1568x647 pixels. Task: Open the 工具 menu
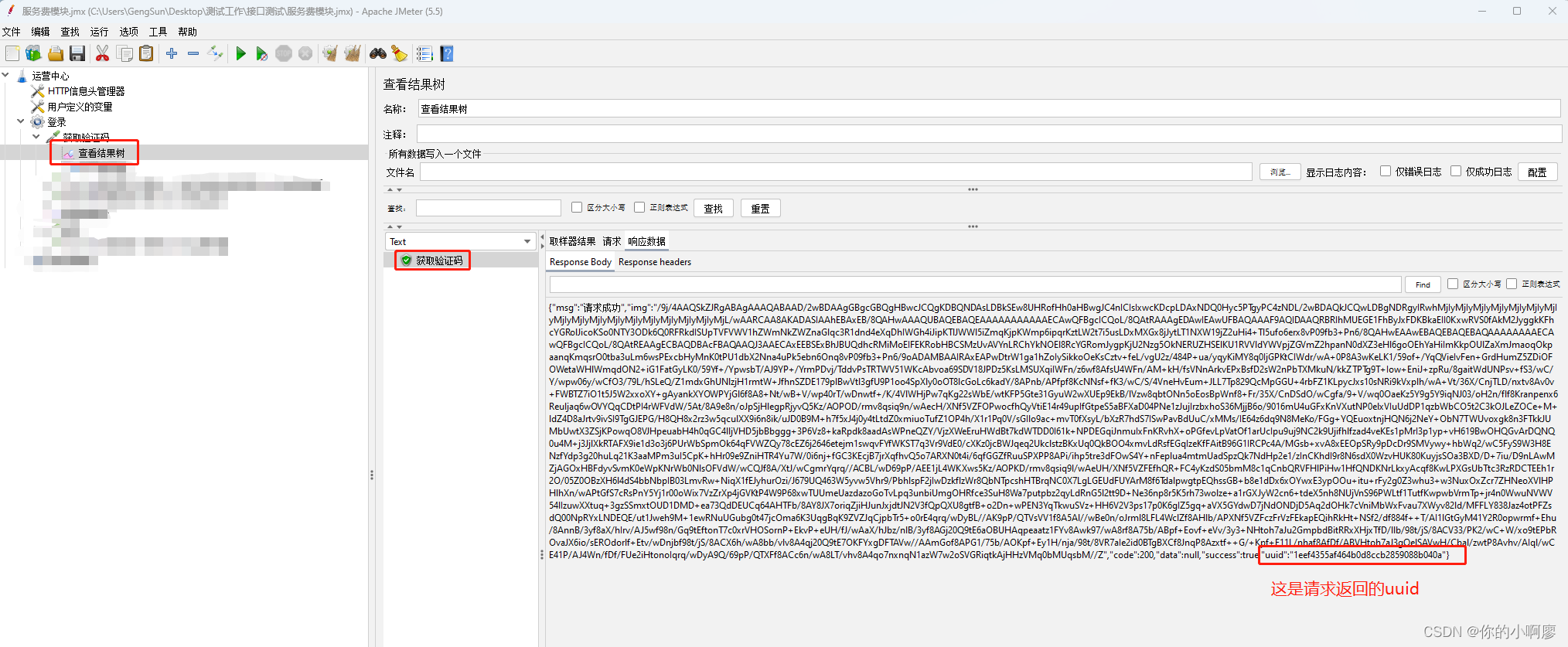[x=158, y=32]
